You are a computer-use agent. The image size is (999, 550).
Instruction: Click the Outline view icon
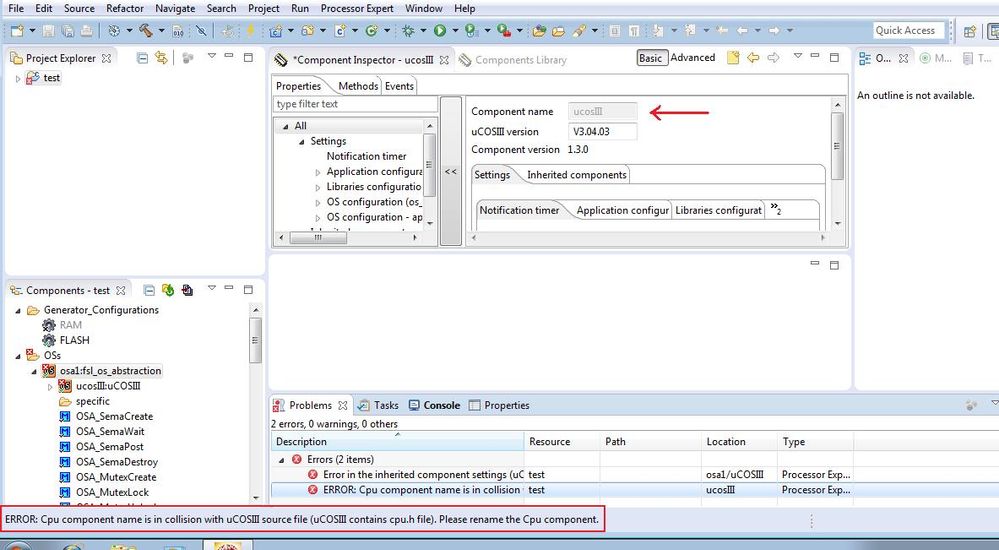click(x=865, y=58)
